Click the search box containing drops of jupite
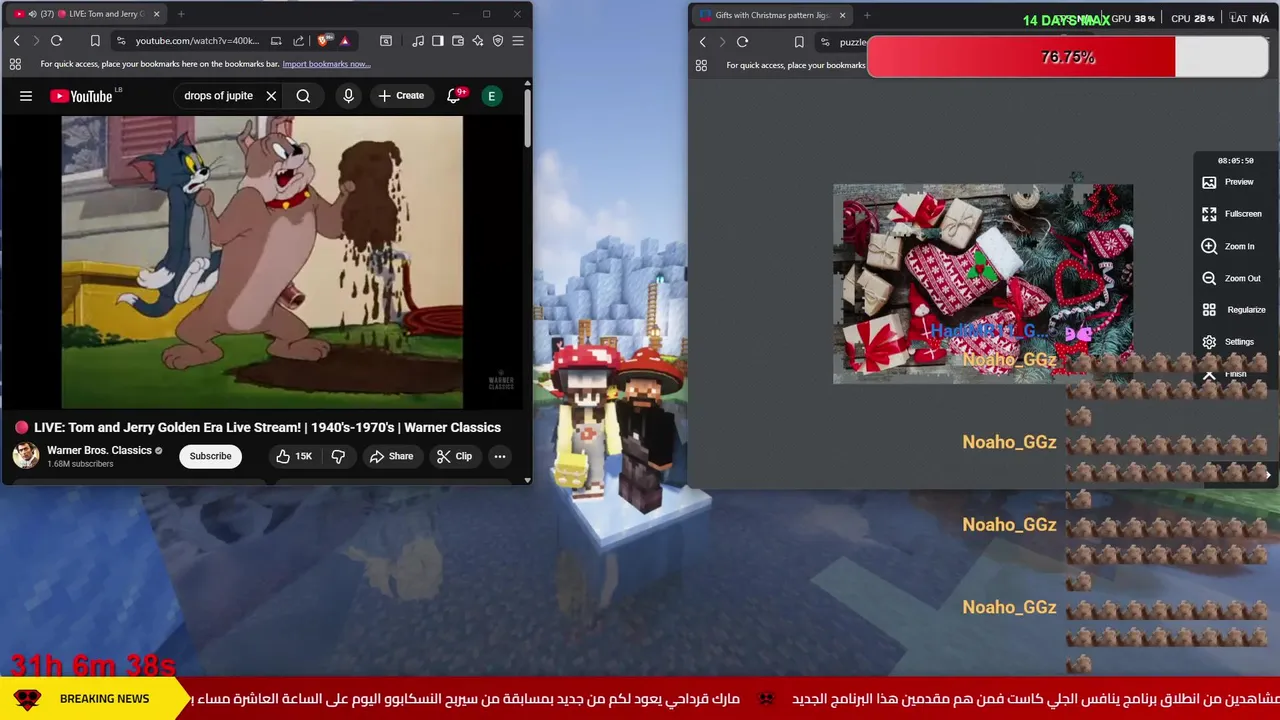This screenshot has height=720, width=1280. tap(219, 96)
